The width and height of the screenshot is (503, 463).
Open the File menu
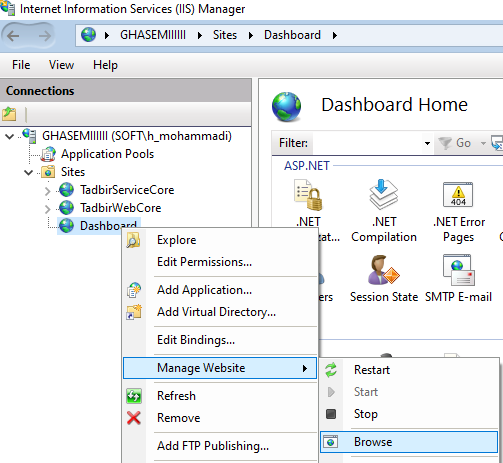click(x=21, y=65)
